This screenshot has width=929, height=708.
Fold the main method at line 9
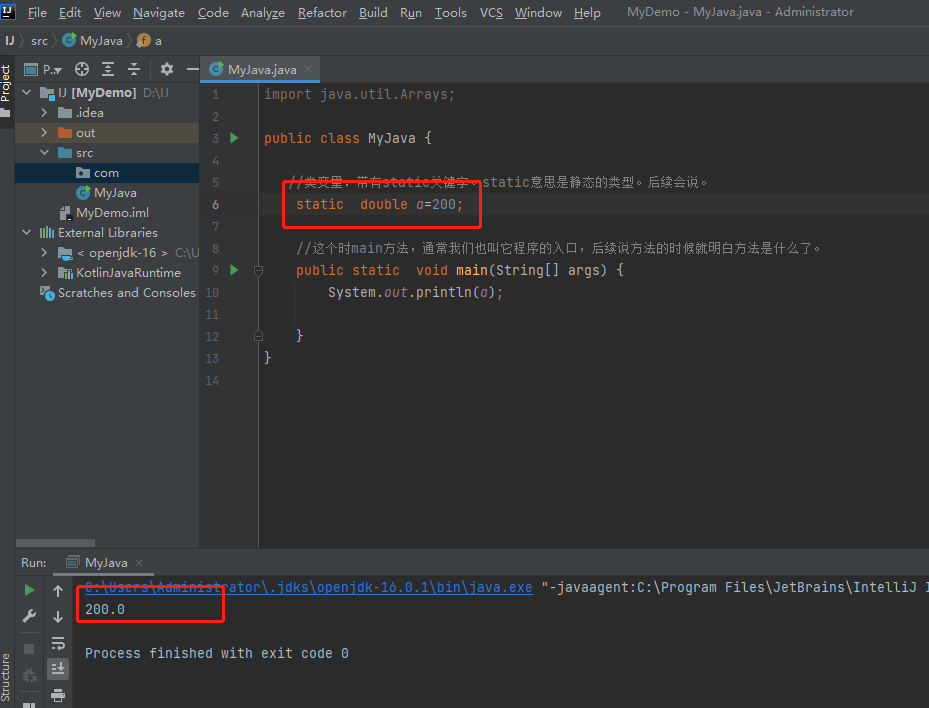(258, 271)
